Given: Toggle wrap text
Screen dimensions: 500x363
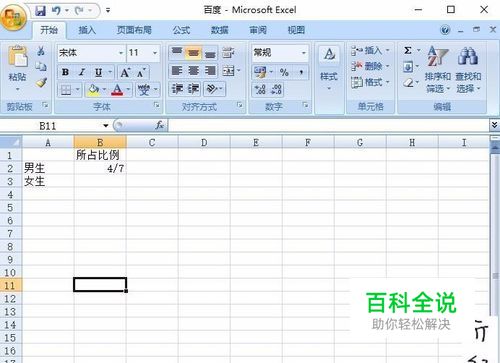Looking at the screenshot, I should click(x=228, y=53).
